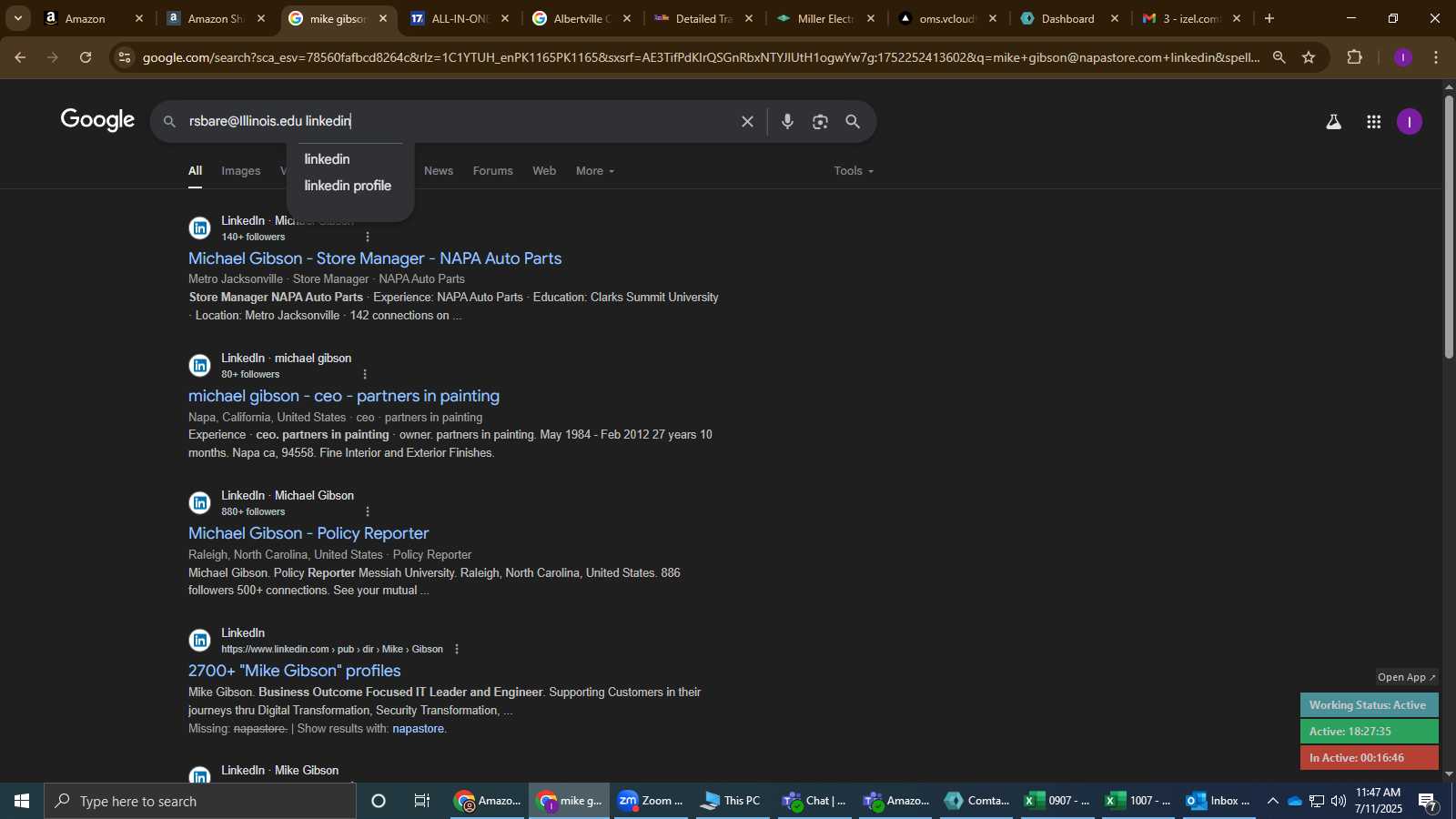Viewport: 1456px width, 819px height.
Task: Open Task View in the taskbar
Action: click(421, 801)
